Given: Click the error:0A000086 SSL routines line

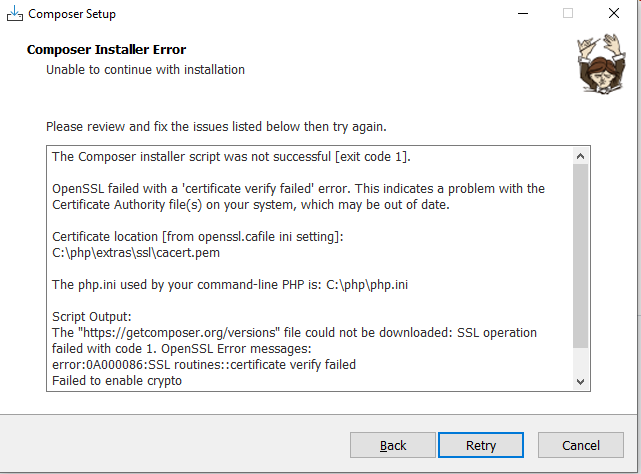Looking at the screenshot, I should tap(204, 364).
